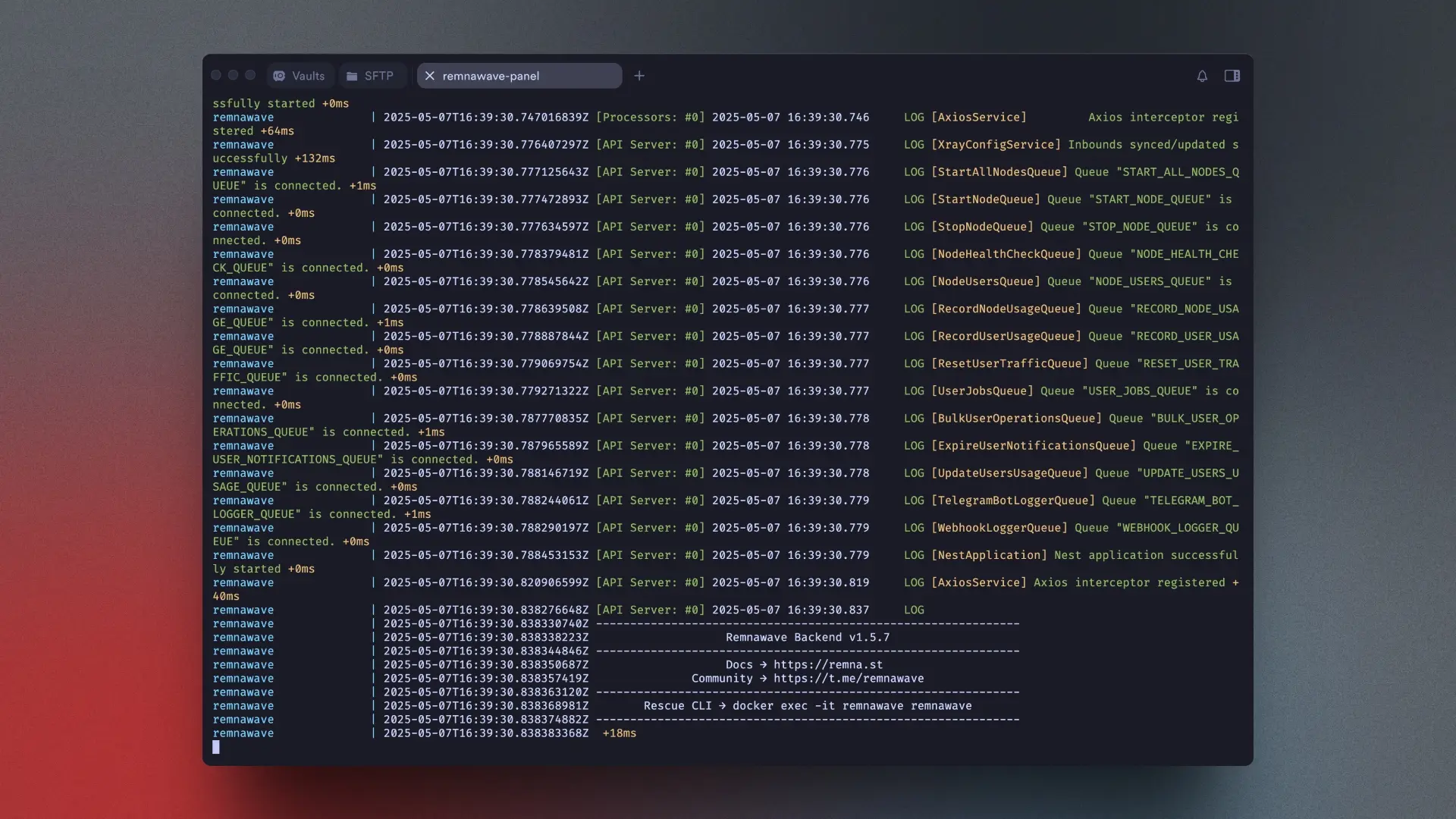Click the third (zoom) window control dot
Viewport: 1456px width, 819px height.
(250, 75)
